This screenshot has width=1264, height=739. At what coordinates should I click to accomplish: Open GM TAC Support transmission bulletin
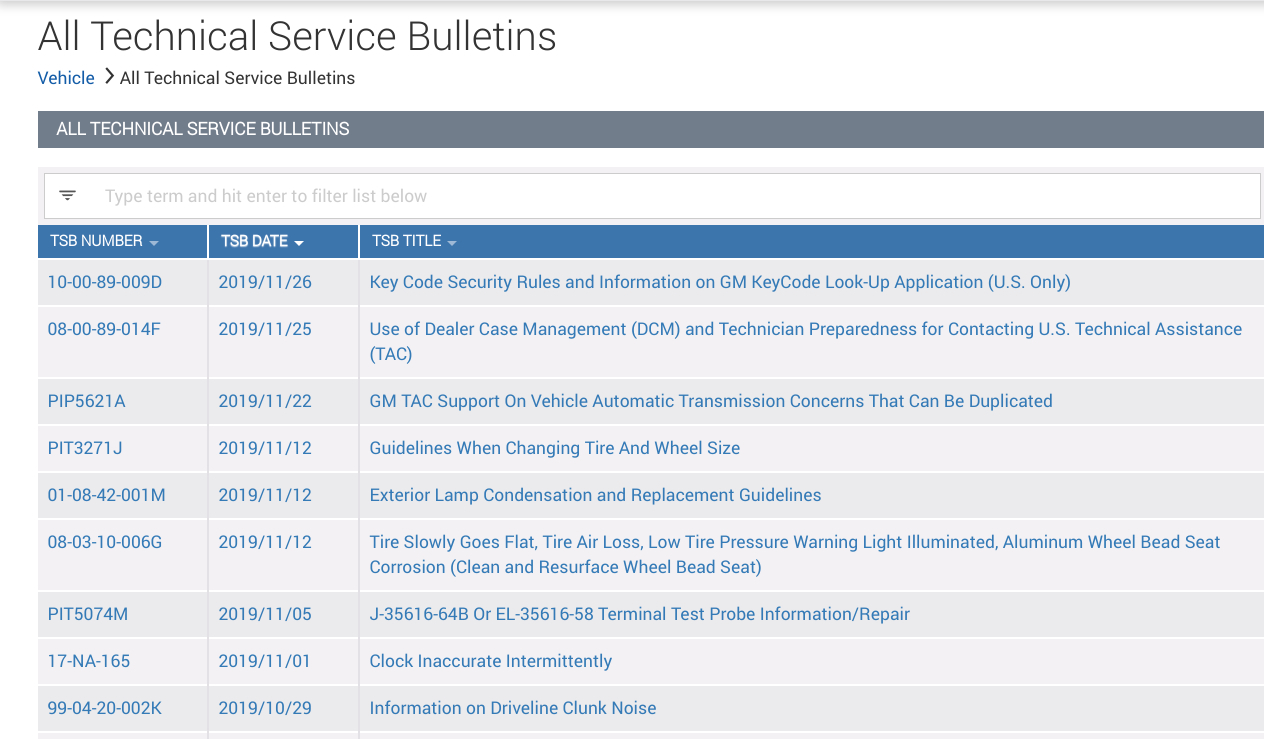[x=711, y=401]
